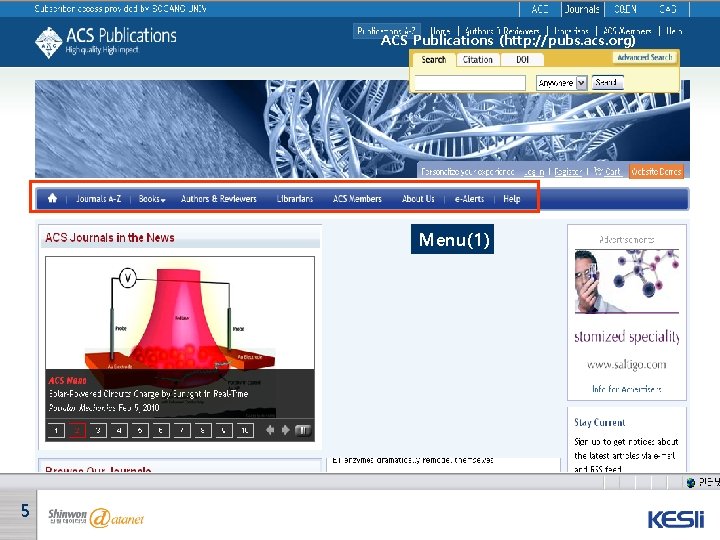The height and width of the screenshot is (540, 720).
Task: Go to next news slide arrow
Action: point(286,430)
